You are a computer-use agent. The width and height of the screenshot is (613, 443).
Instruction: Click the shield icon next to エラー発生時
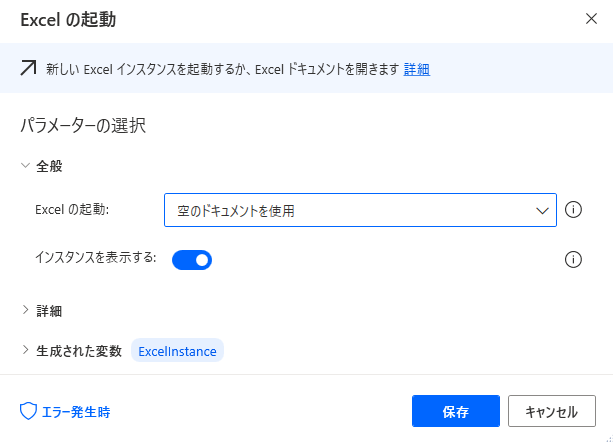pos(28,411)
